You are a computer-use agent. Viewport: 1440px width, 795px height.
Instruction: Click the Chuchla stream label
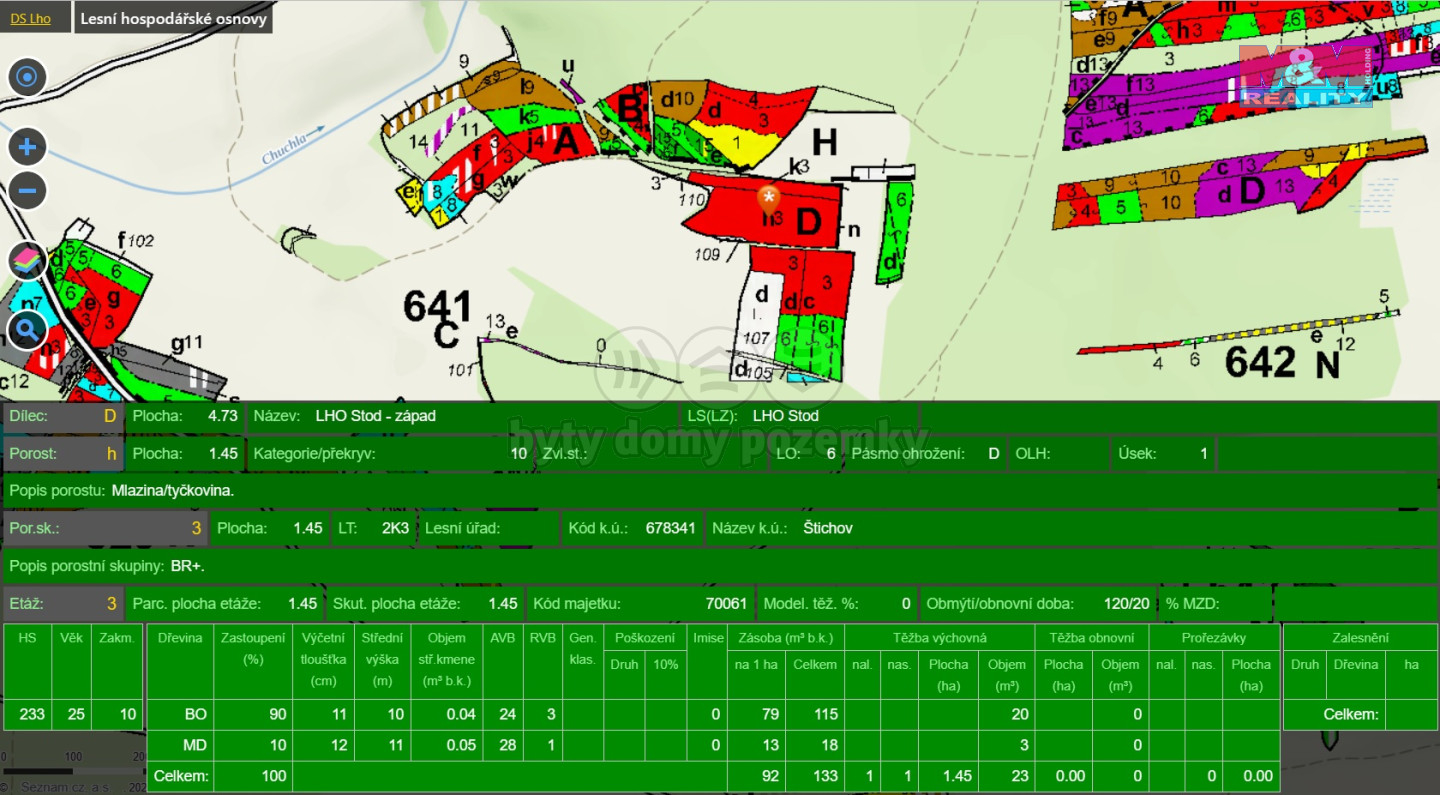(293, 145)
